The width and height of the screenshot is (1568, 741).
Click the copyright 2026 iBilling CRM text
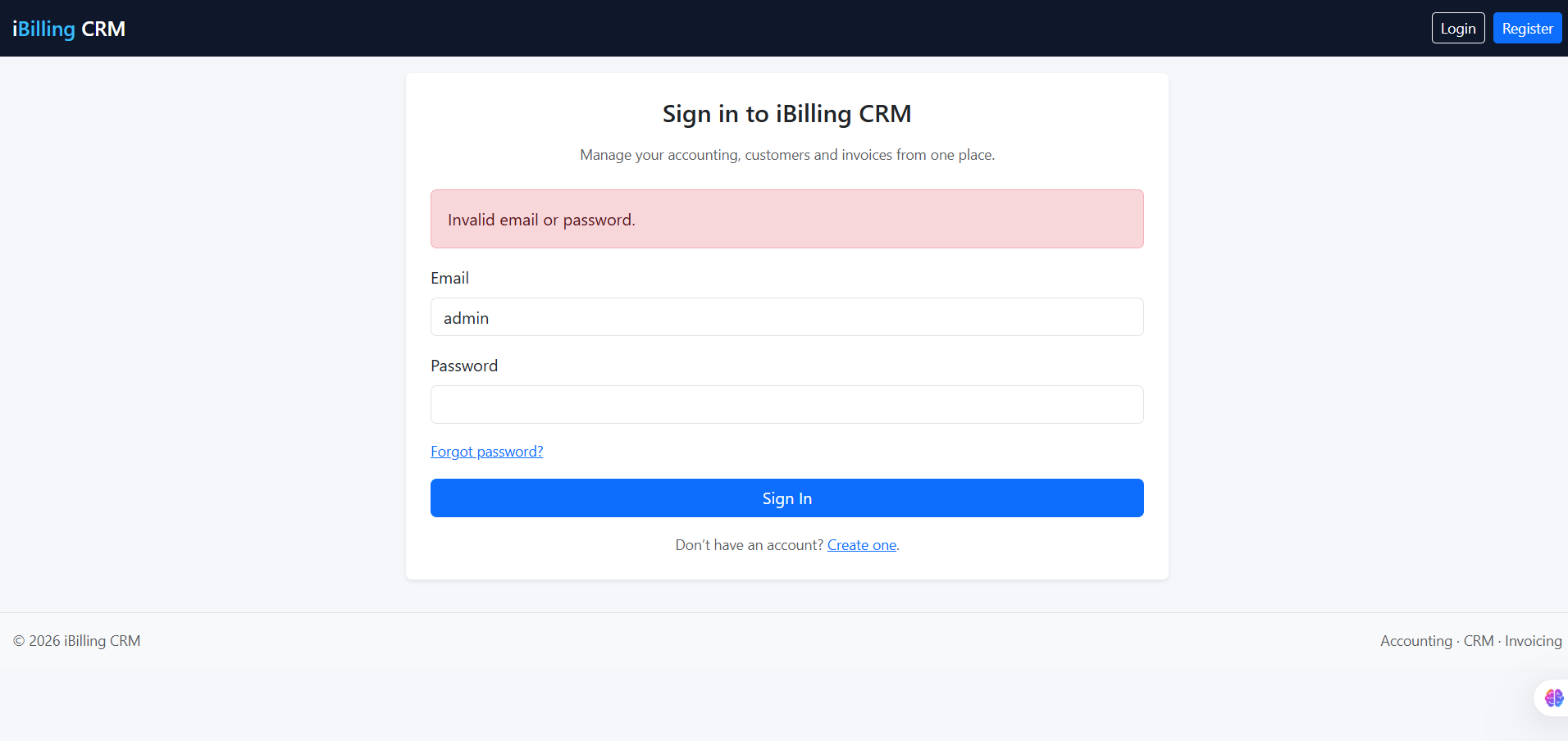pos(76,640)
